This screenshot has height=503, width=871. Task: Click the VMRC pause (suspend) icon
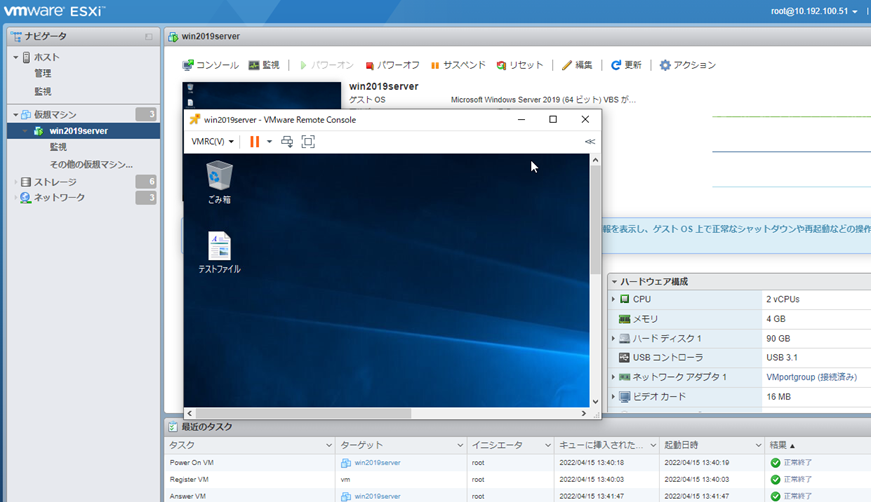pos(254,142)
